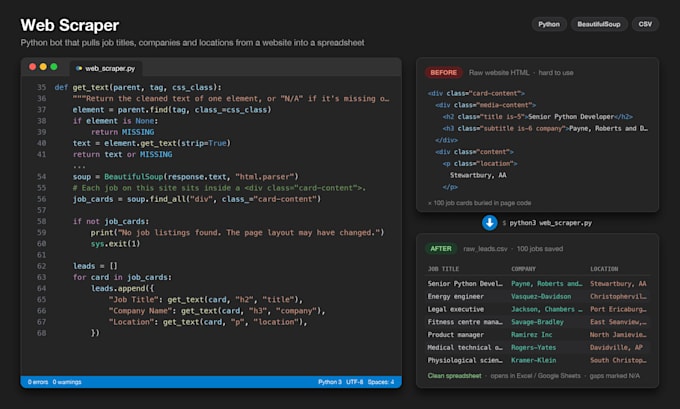
Task: Select the web_scraper.py editor tab
Action: pyautogui.click(x=105, y=69)
